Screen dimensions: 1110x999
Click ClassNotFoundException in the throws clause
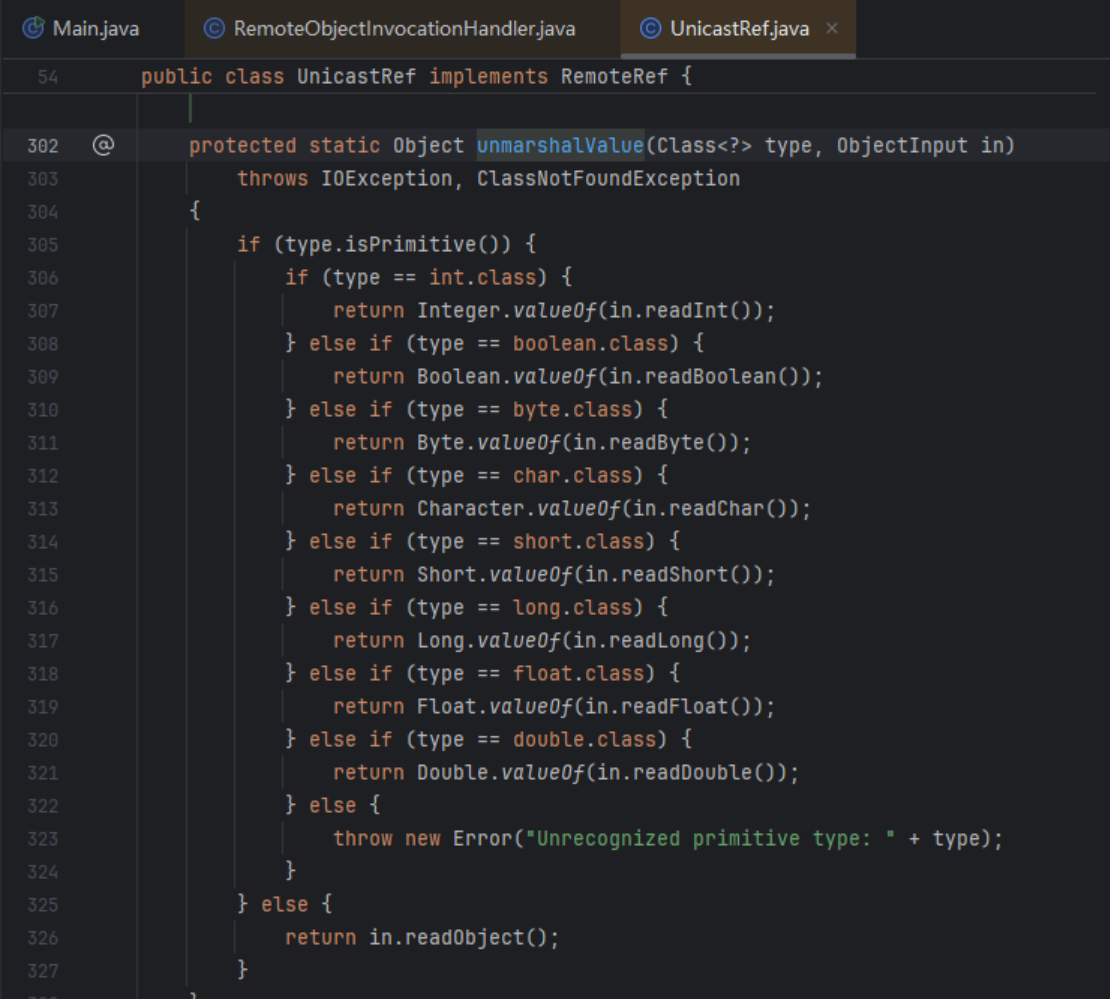pos(608,179)
